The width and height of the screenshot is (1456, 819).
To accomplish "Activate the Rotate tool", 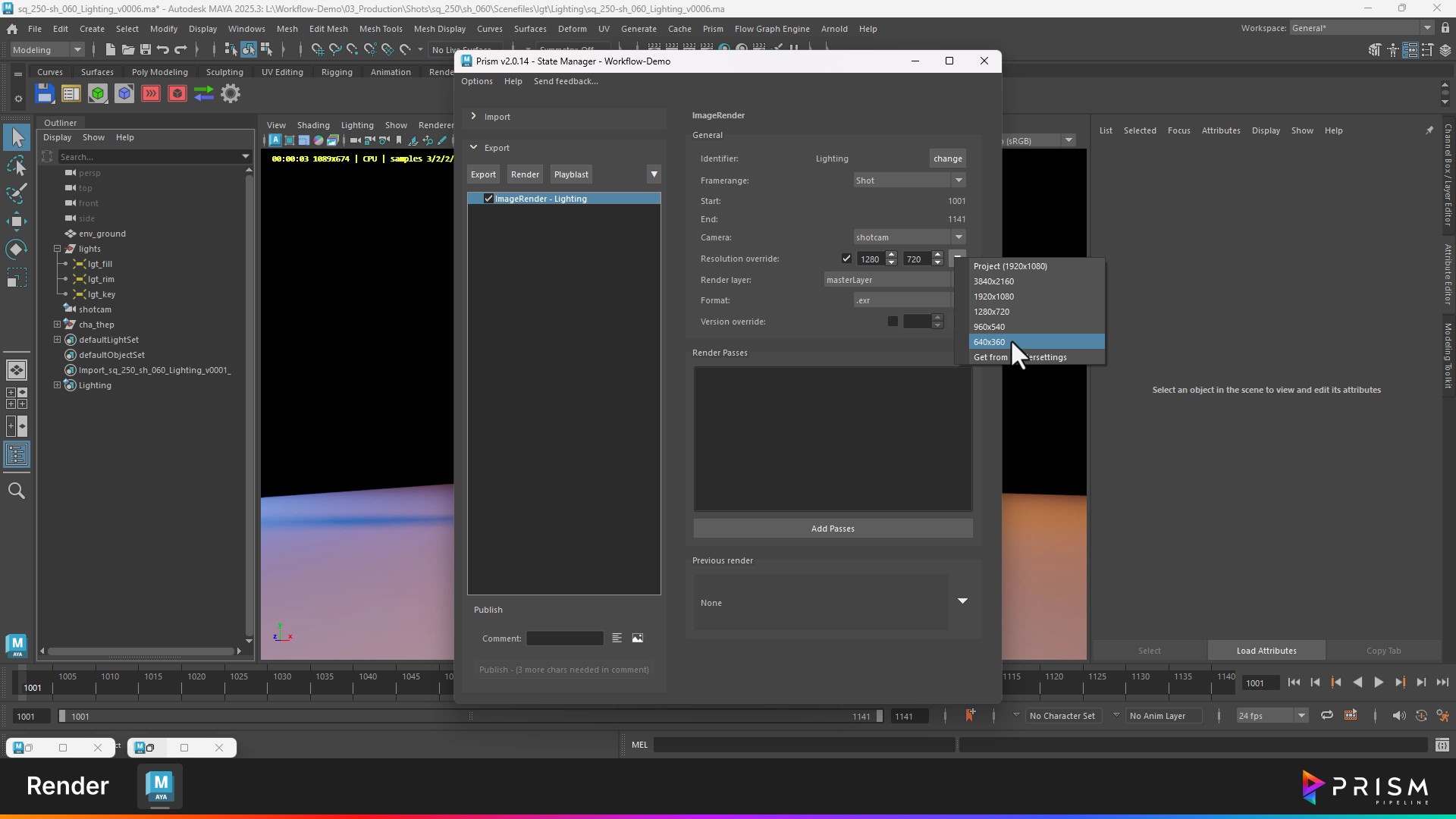I will (17, 249).
